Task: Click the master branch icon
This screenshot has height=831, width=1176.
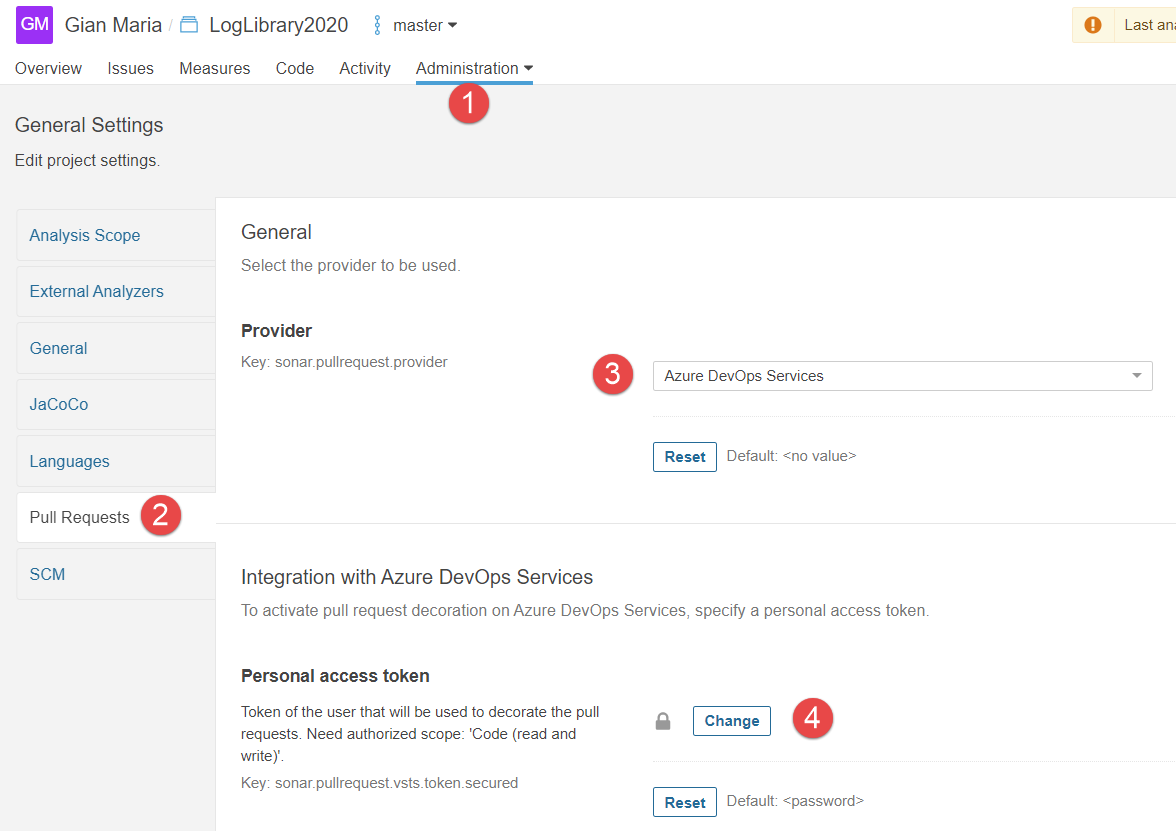Action: (377, 25)
